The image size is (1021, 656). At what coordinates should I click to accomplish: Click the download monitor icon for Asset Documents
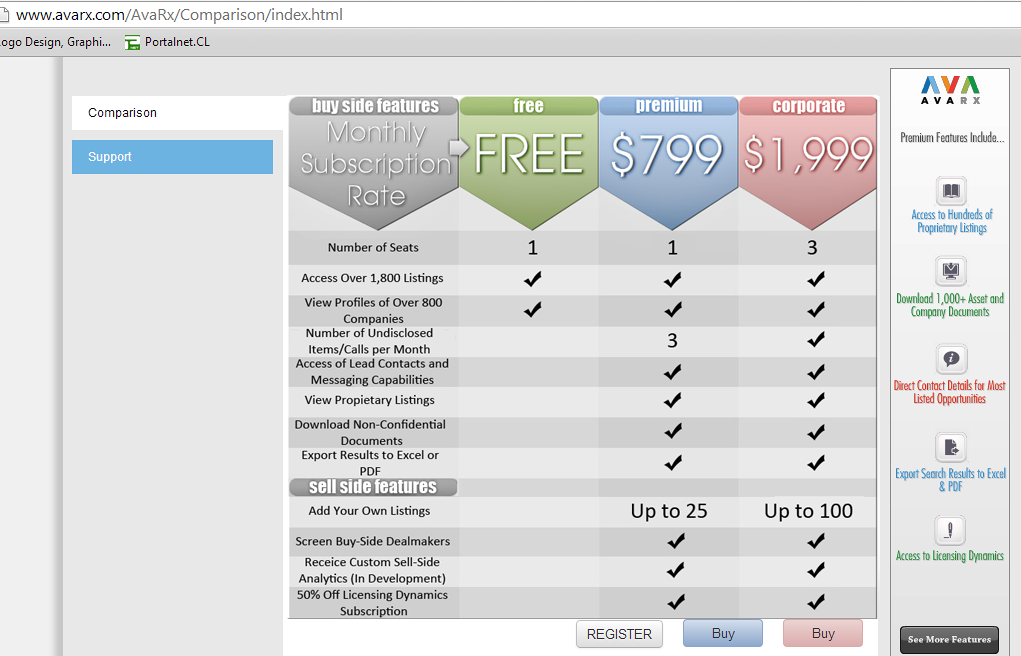coord(951,271)
